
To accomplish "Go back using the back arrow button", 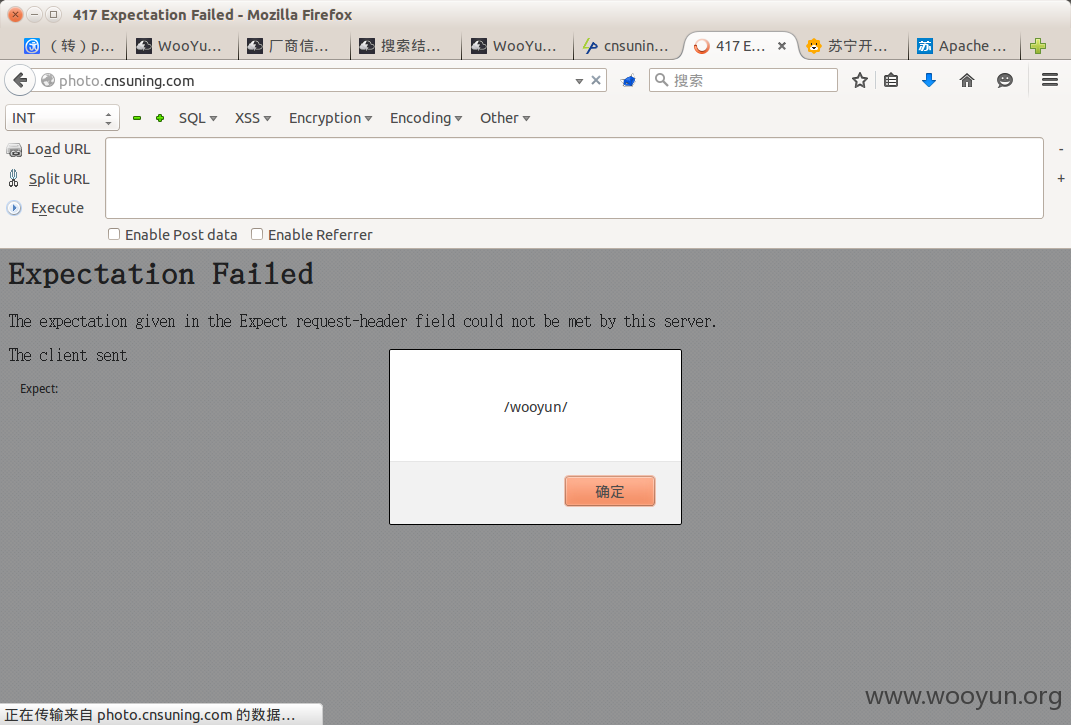I will [20, 81].
